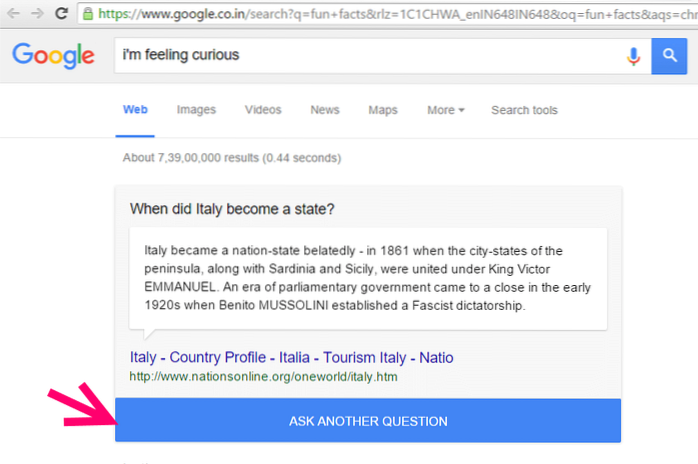Click the browser forward arrow
Viewport: 698px width, 464px height.
coord(35,15)
